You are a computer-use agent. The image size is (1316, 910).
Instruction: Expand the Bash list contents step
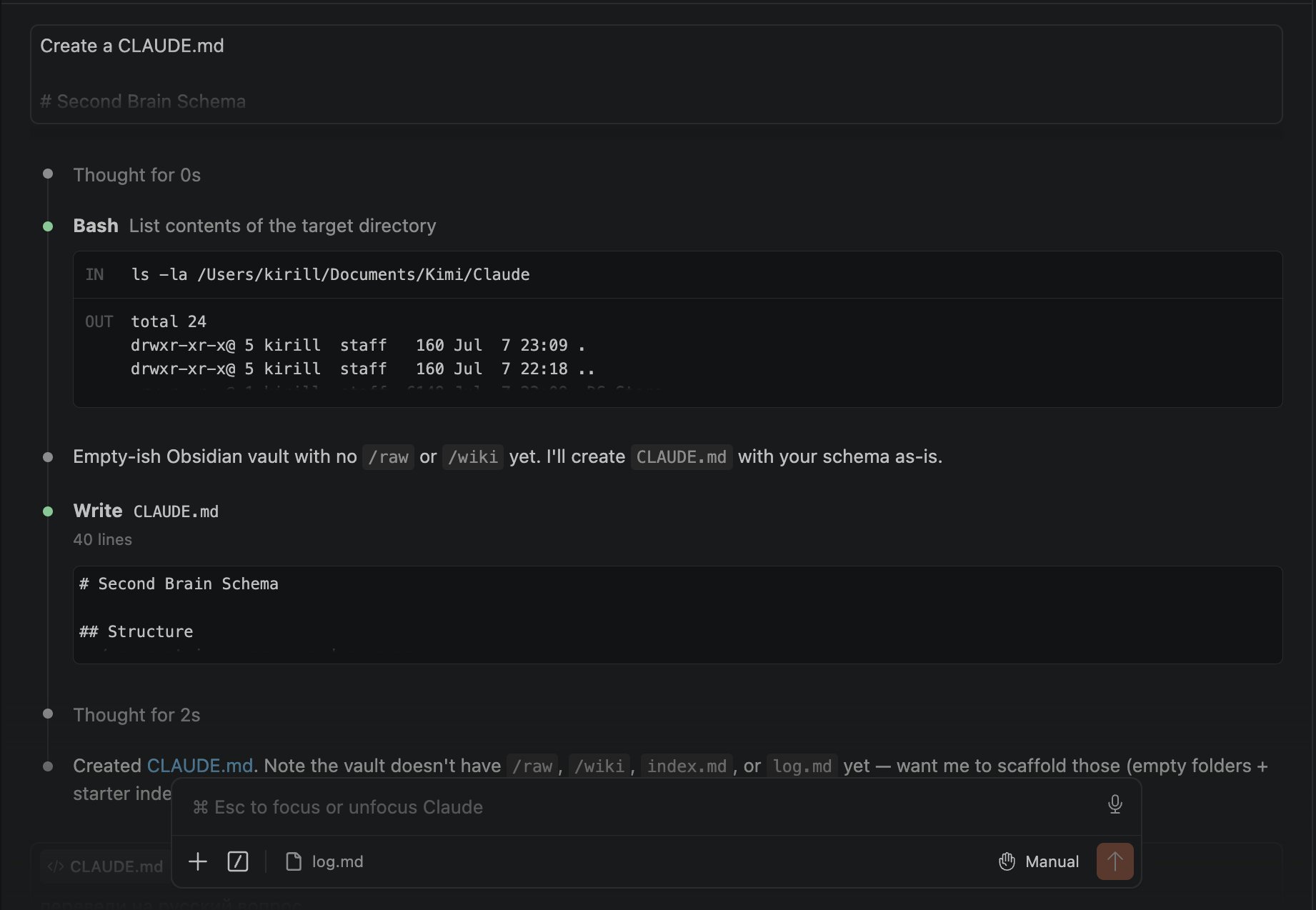pyautogui.click(x=254, y=226)
